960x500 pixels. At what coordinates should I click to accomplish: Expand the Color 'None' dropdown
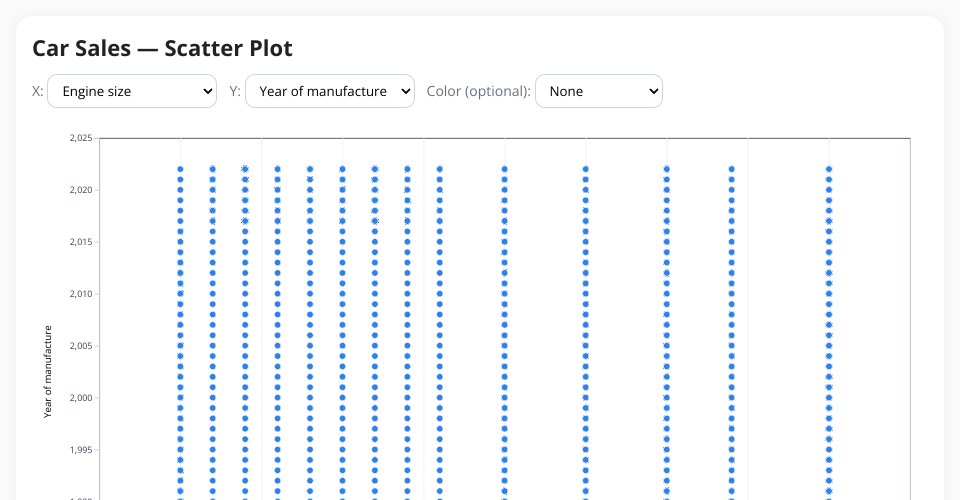[x=598, y=91]
